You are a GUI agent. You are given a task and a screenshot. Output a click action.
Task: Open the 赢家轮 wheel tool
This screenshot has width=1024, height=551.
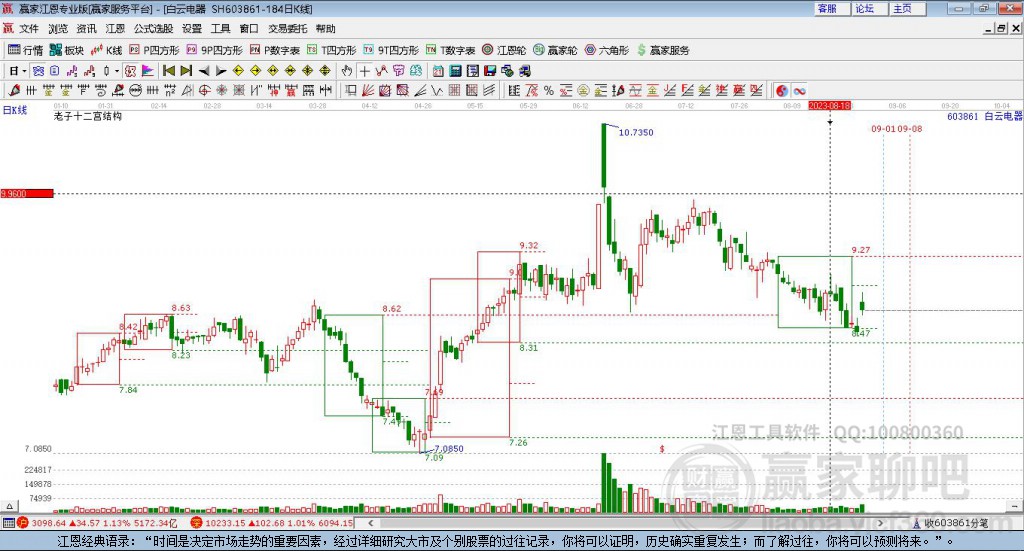click(x=555, y=50)
